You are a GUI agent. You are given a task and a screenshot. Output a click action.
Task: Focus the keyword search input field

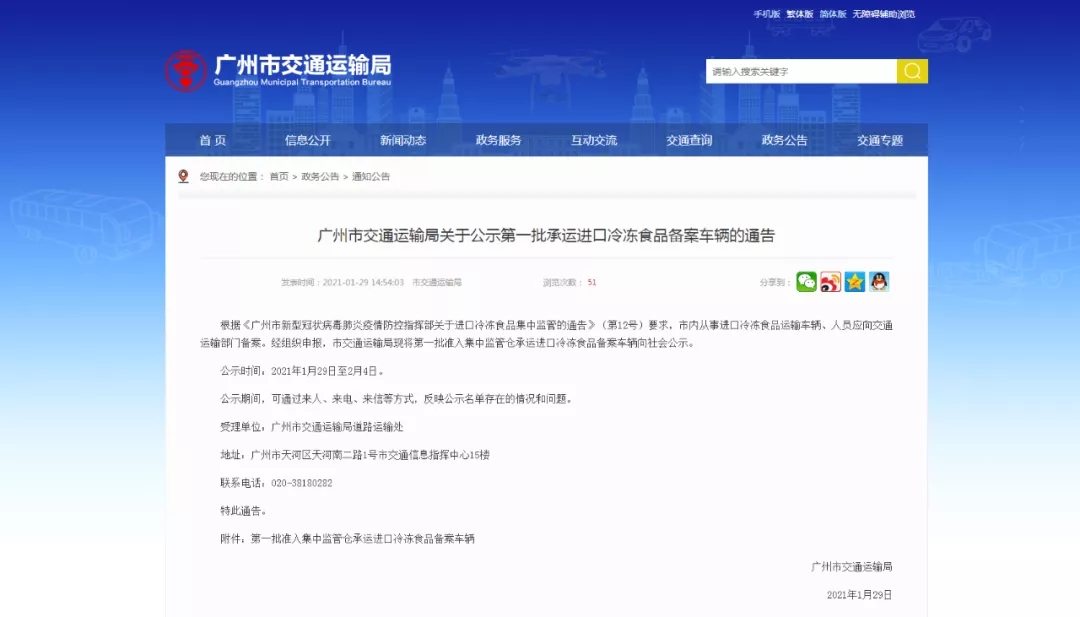point(801,71)
